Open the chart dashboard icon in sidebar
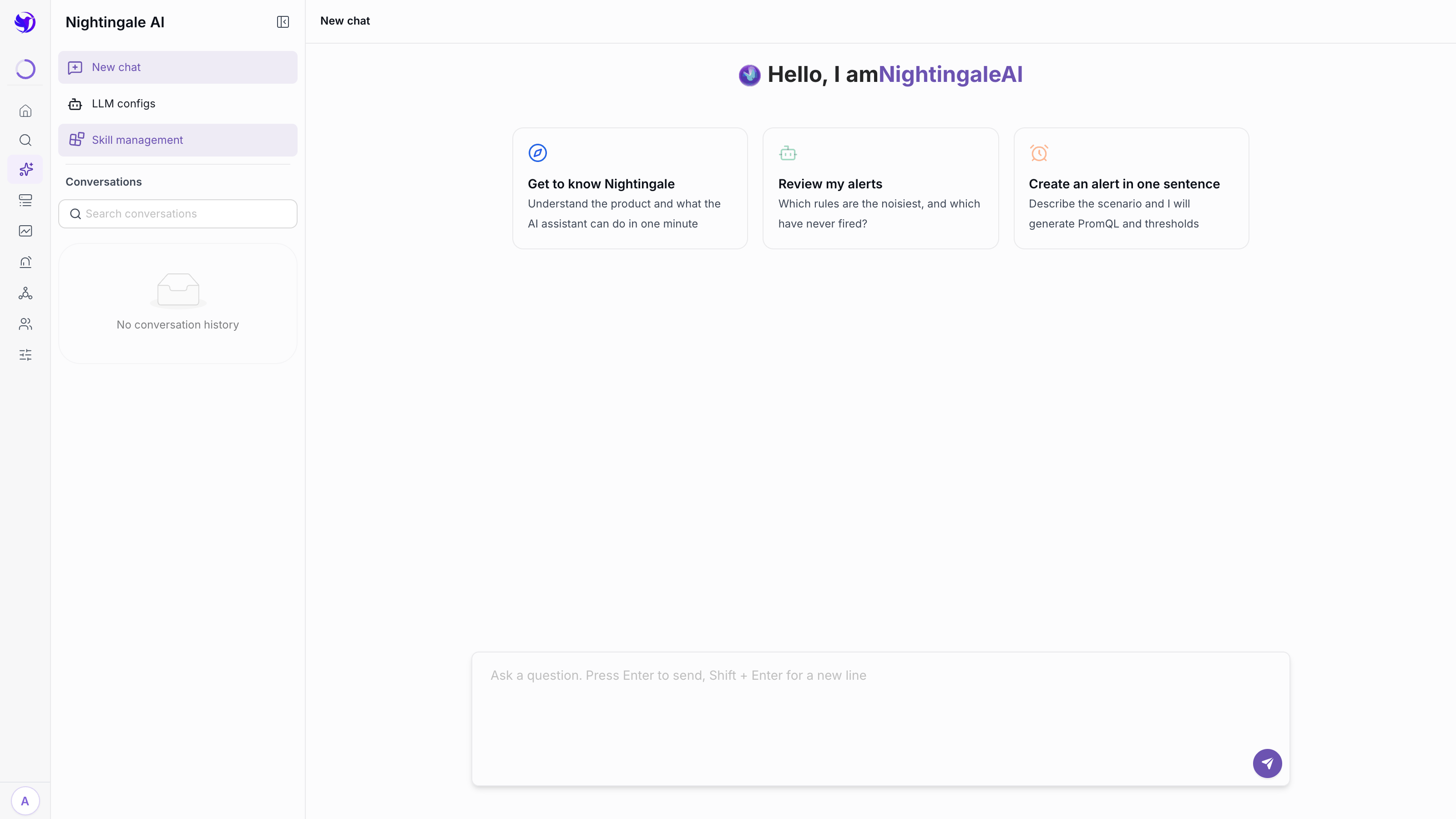 pos(25,231)
